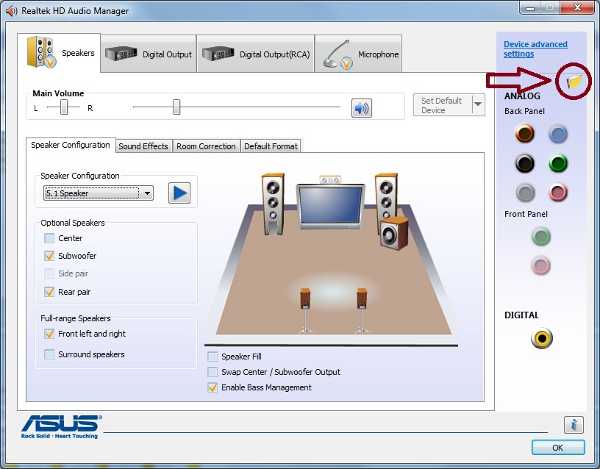Uncheck the Subwoofer checkbox

(49, 256)
